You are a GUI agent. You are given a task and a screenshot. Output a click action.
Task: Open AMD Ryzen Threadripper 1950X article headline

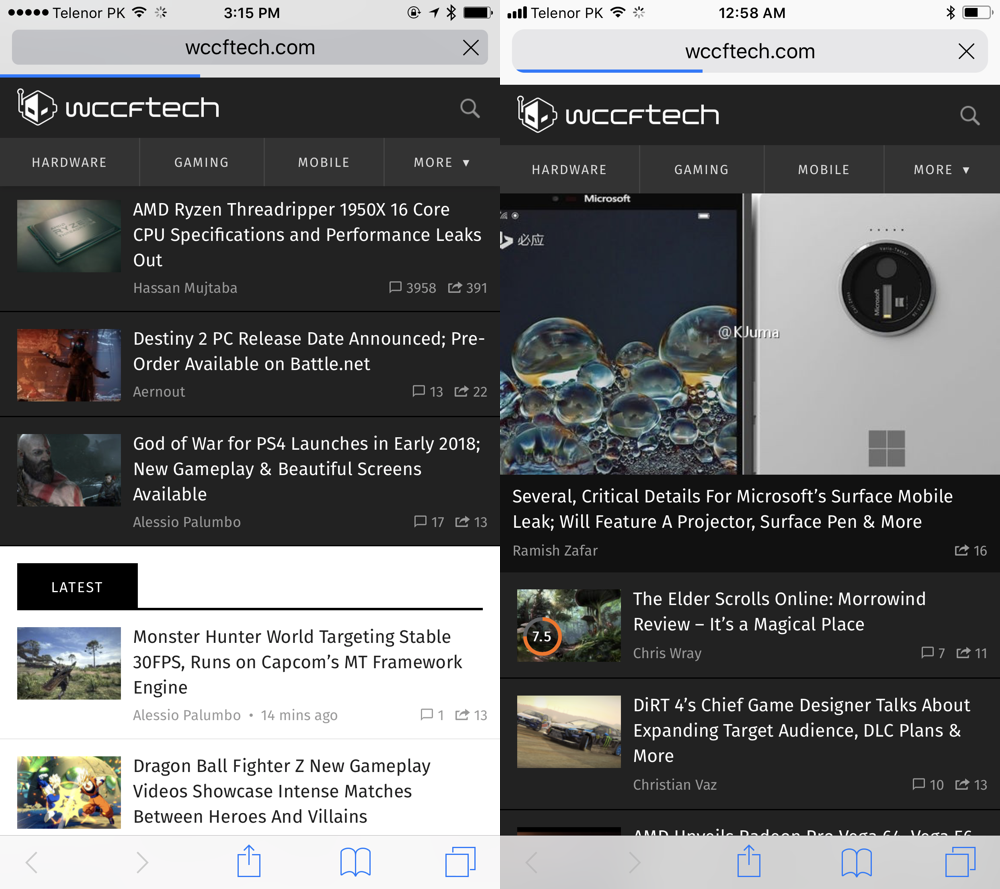(x=307, y=235)
